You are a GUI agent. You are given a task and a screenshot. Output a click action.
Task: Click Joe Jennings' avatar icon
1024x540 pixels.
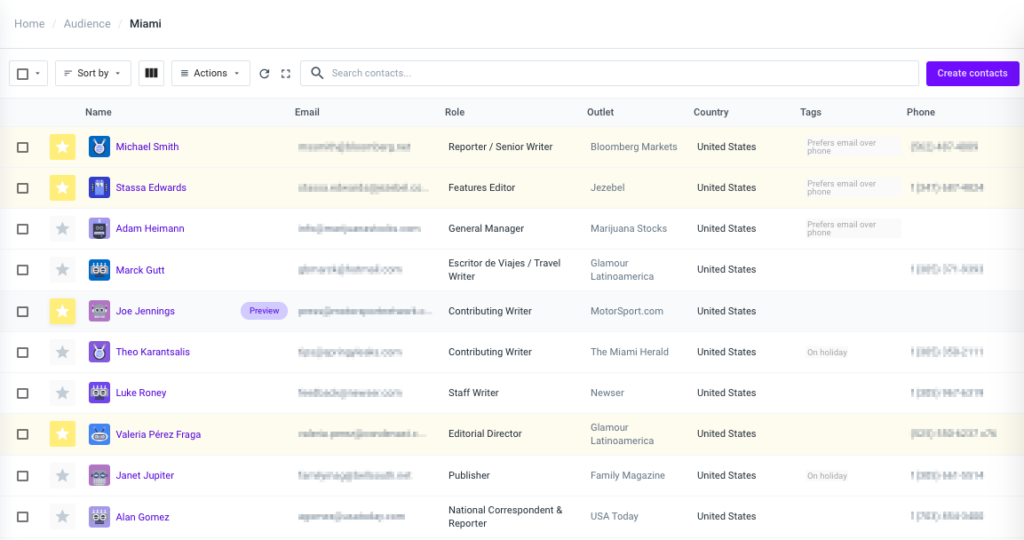pyautogui.click(x=99, y=311)
